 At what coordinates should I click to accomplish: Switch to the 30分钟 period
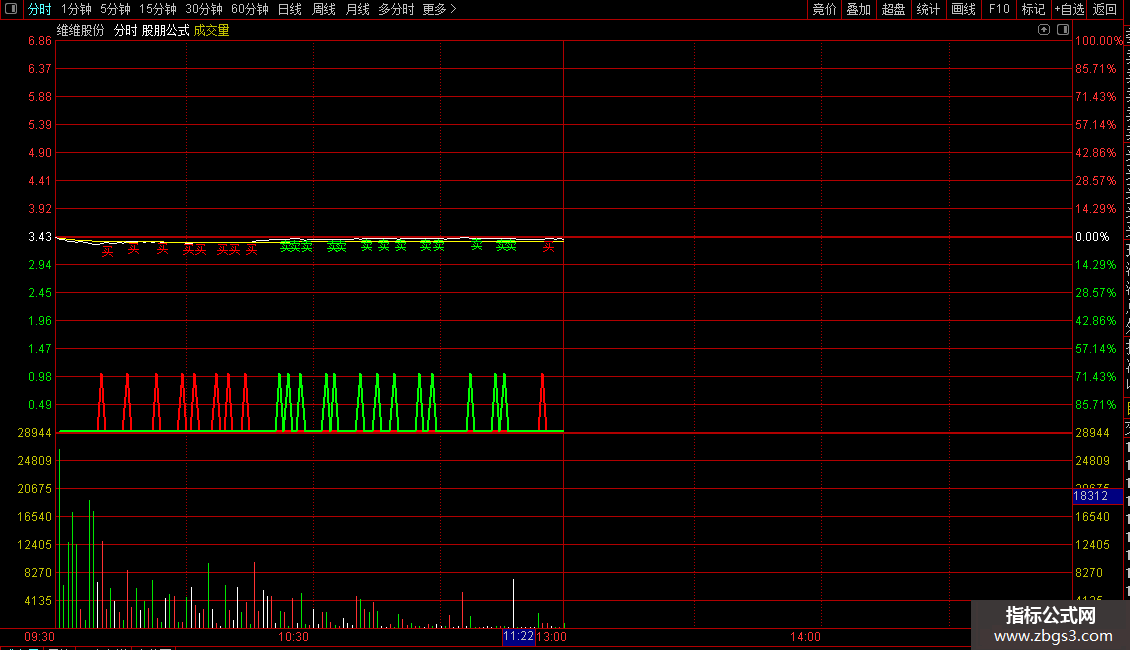pyautogui.click(x=204, y=9)
